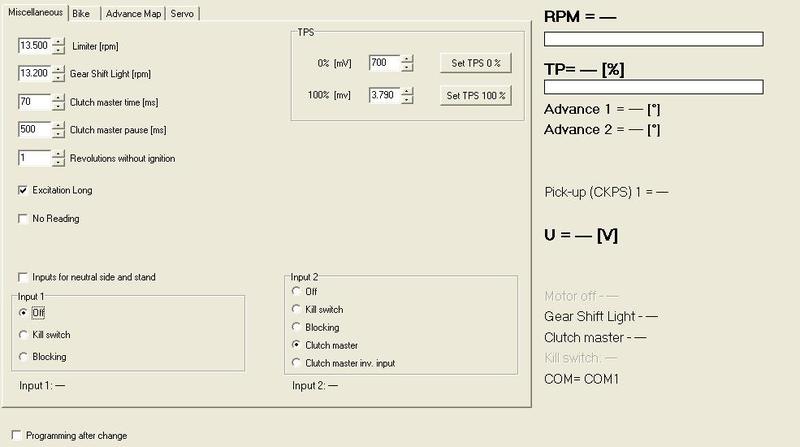Click the Revolutions without ignition value field
The height and width of the screenshot is (447, 800).
33,158
